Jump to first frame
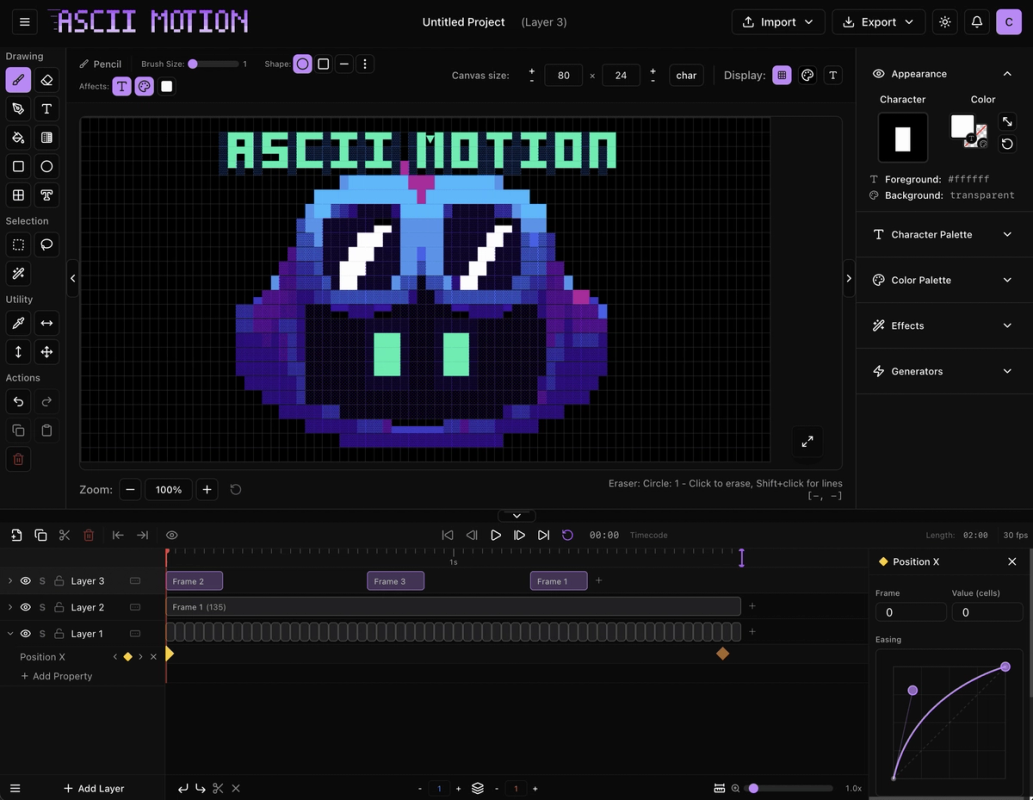The width and height of the screenshot is (1033, 800). (x=447, y=535)
